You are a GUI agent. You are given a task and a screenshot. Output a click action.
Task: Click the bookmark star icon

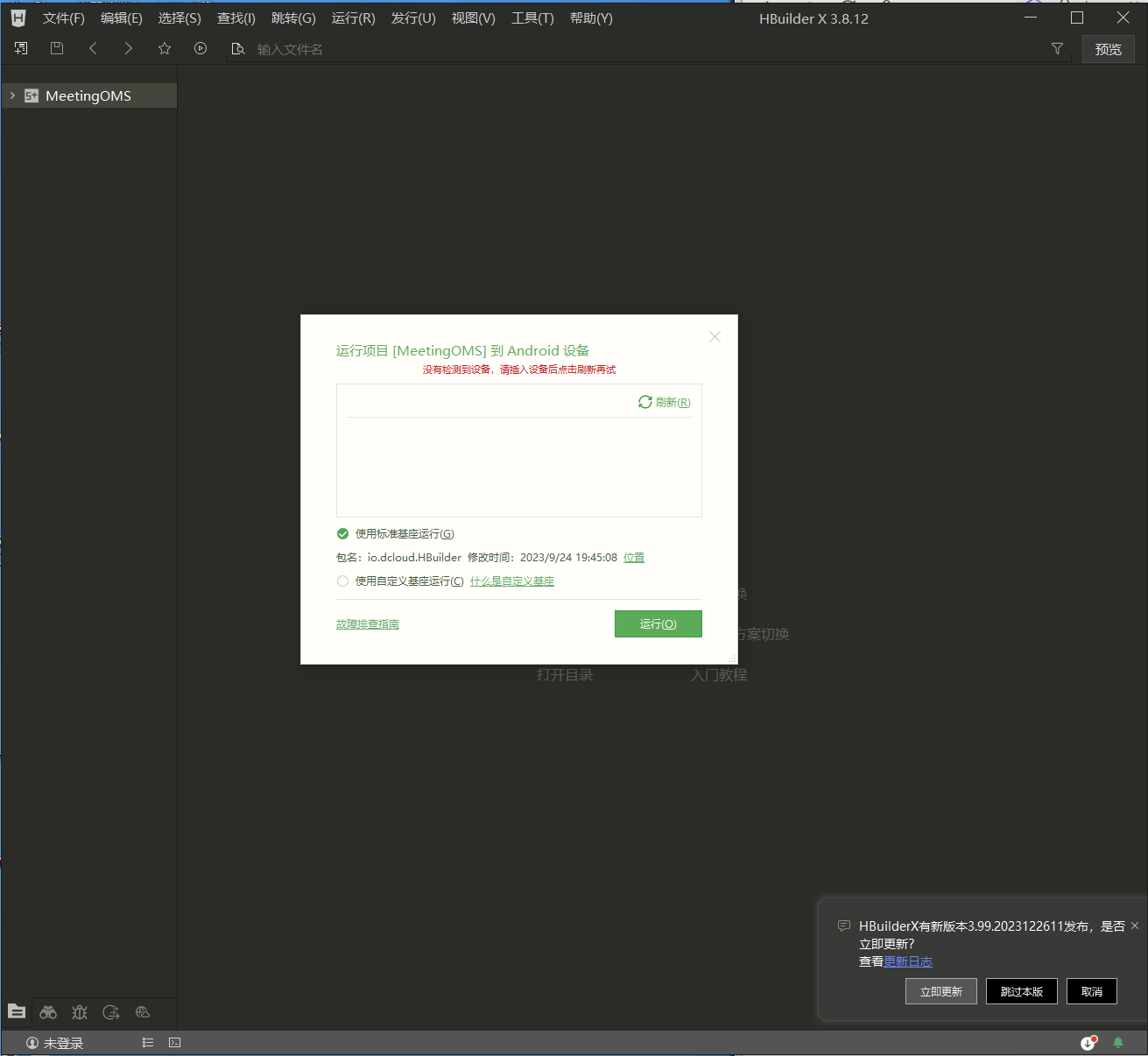(x=165, y=49)
